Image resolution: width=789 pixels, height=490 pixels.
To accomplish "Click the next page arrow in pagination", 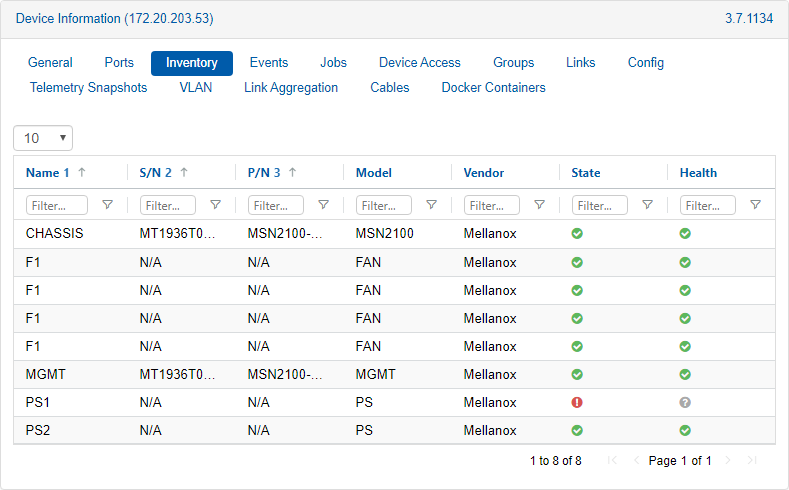I will click(x=728, y=461).
